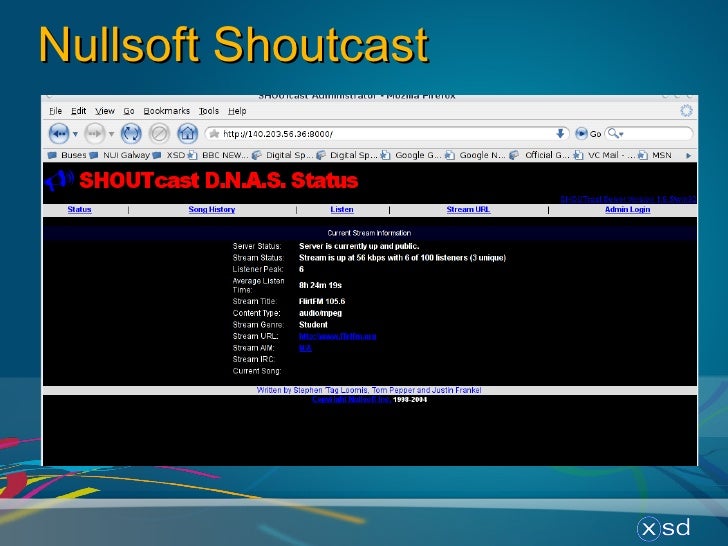
Task: Click the 'Student' stream genre value
Action: (313, 325)
